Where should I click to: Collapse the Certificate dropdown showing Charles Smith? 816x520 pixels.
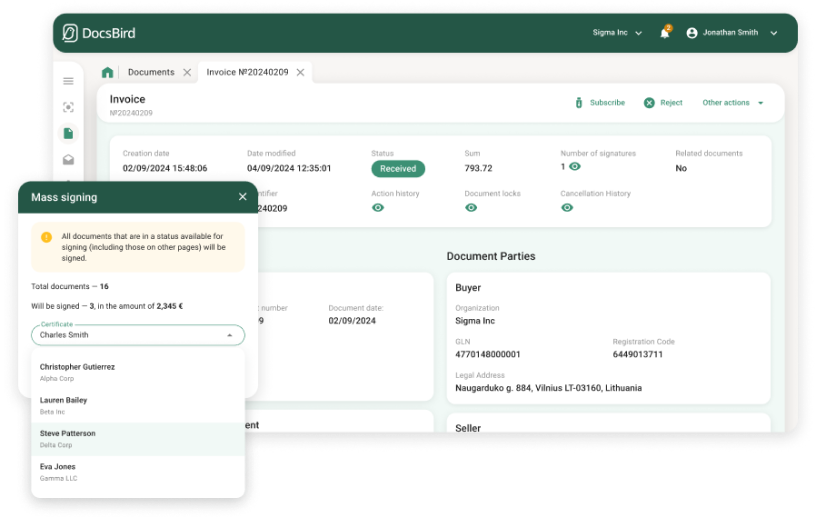(x=229, y=335)
